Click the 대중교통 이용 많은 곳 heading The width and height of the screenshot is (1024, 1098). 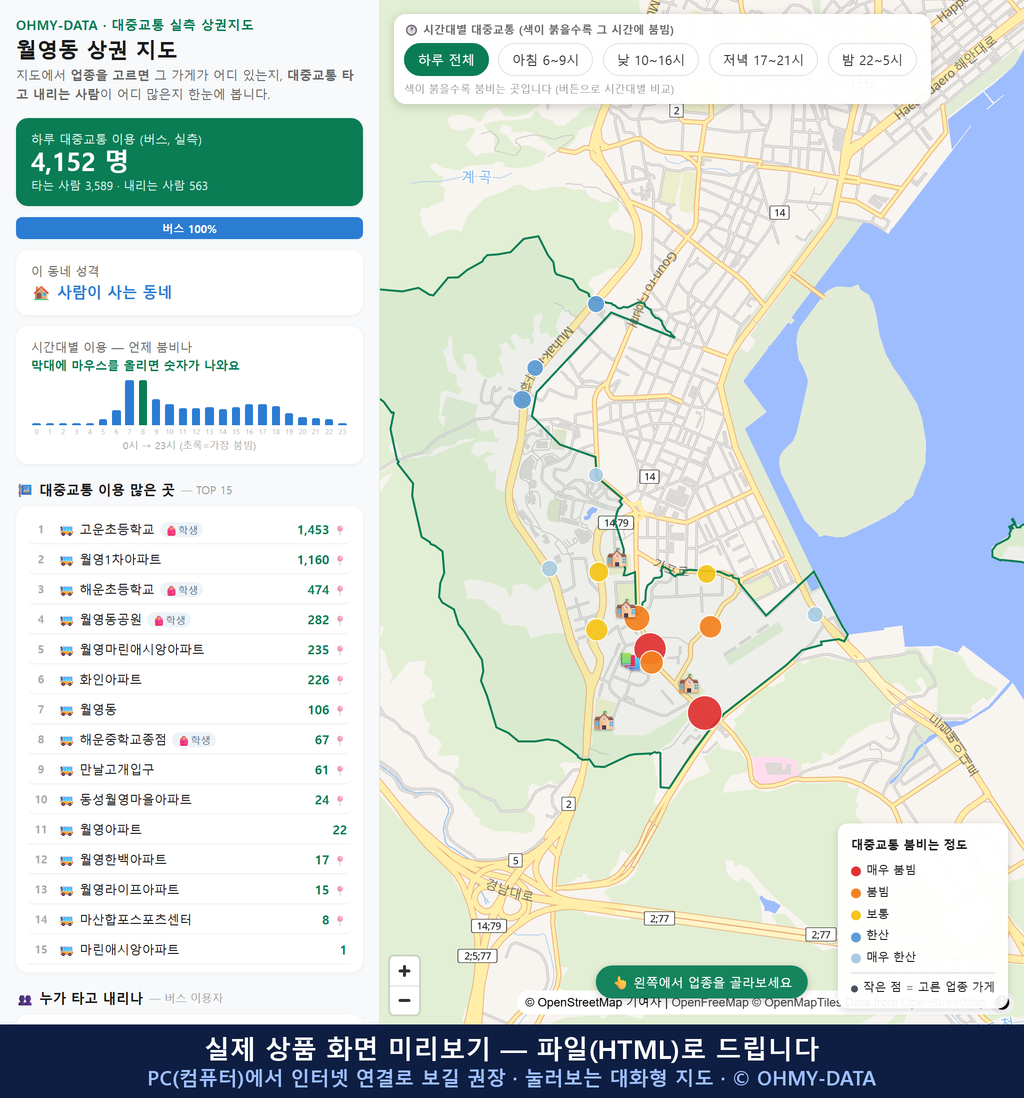[x=106, y=490]
